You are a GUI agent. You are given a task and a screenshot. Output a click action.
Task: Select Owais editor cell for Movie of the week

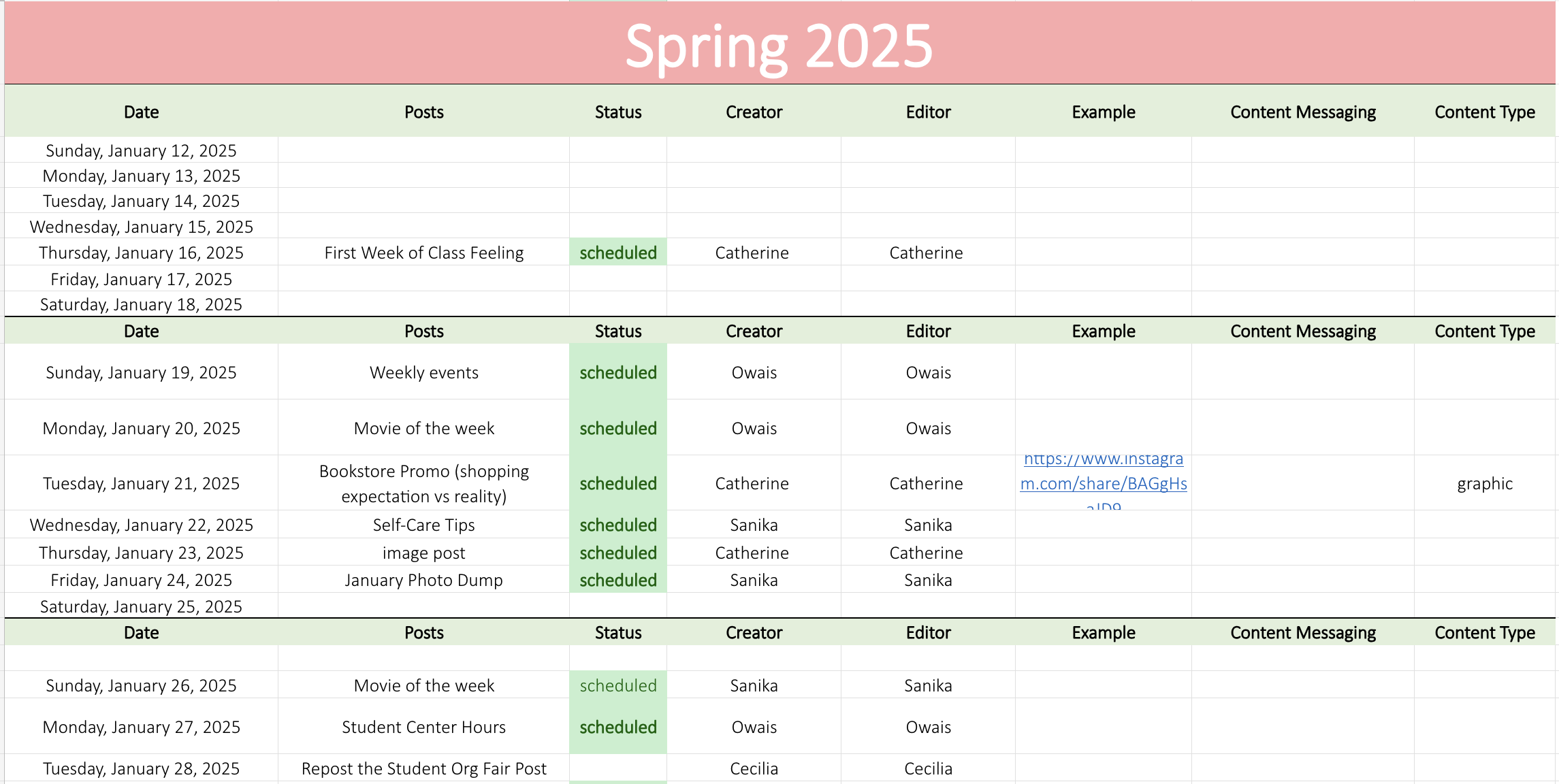pyautogui.click(x=928, y=428)
